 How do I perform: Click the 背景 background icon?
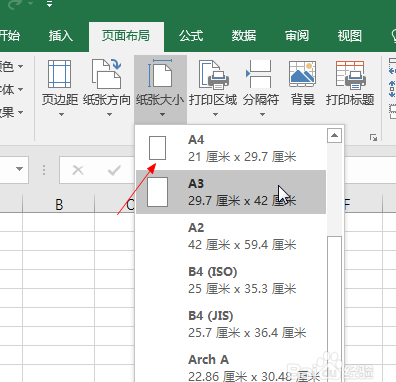pyautogui.click(x=302, y=75)
